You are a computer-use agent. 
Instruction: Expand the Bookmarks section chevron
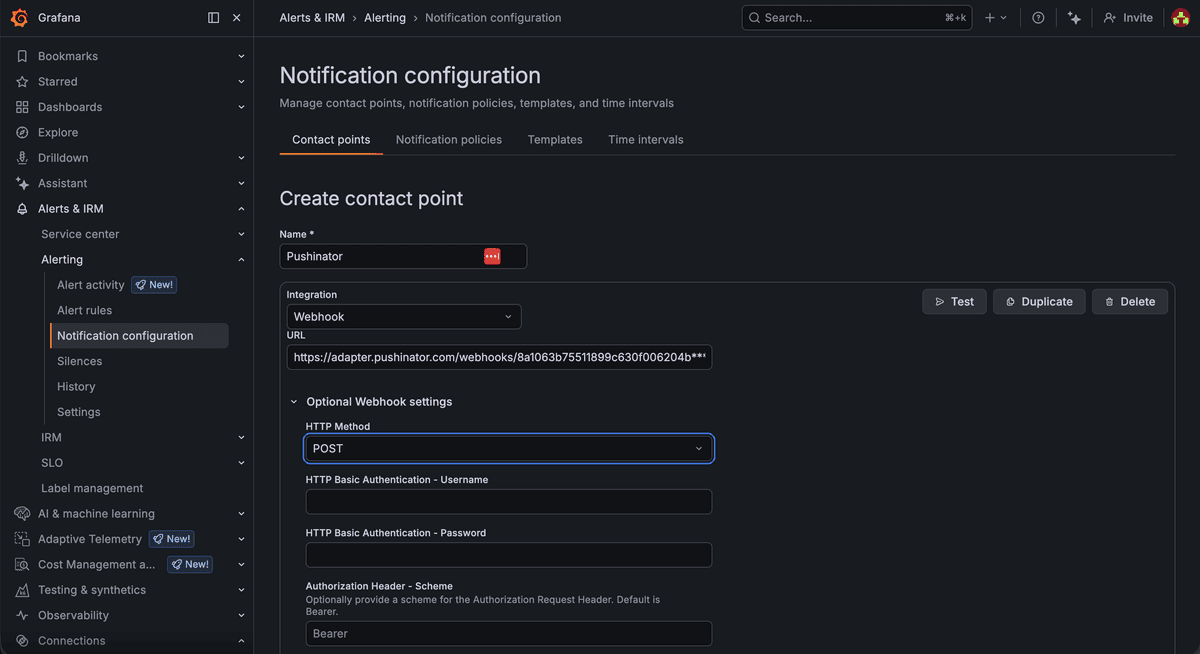pos(241,56)
